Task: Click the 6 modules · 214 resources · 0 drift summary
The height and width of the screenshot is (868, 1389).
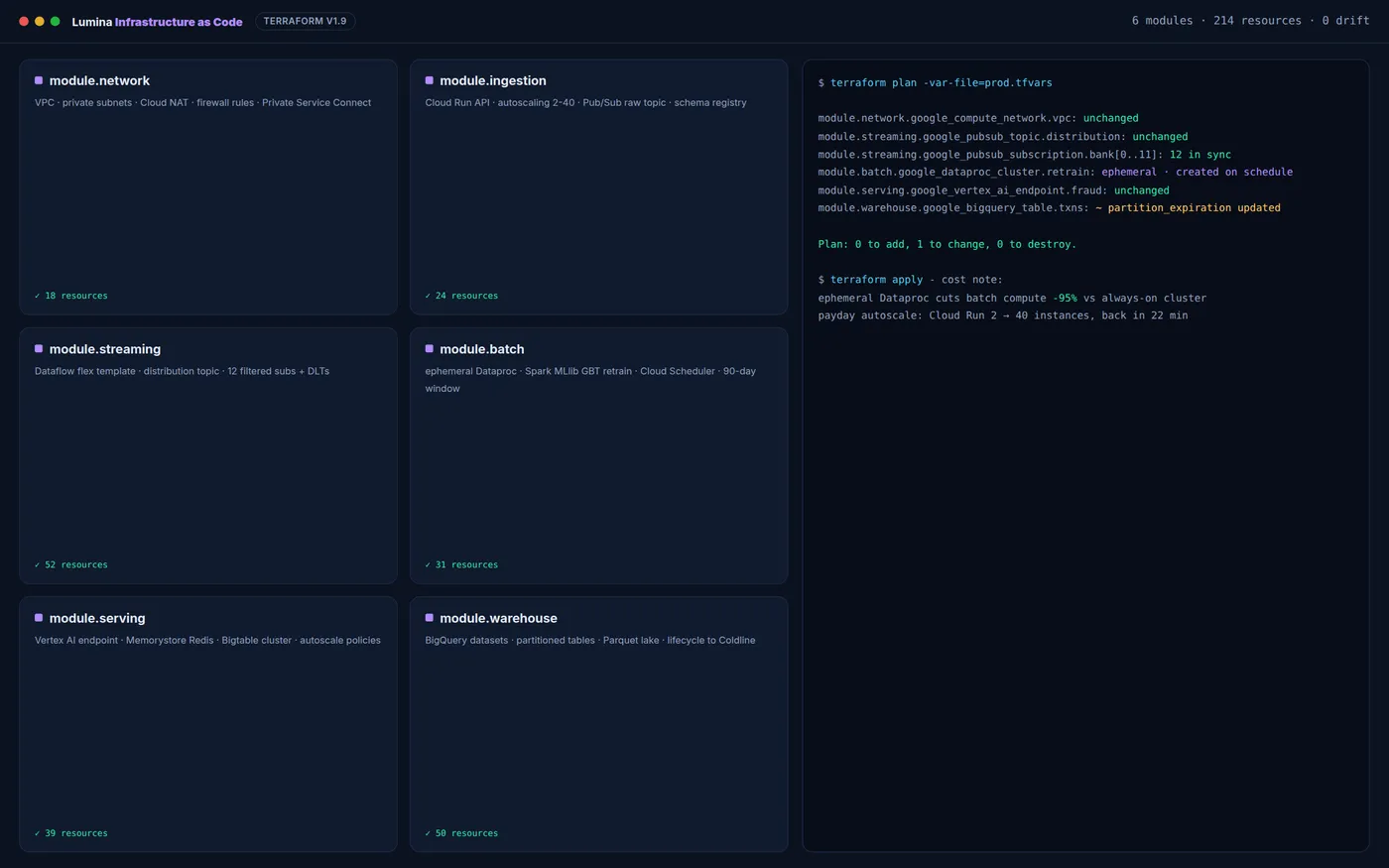Action: click(x=1250, y=21)
